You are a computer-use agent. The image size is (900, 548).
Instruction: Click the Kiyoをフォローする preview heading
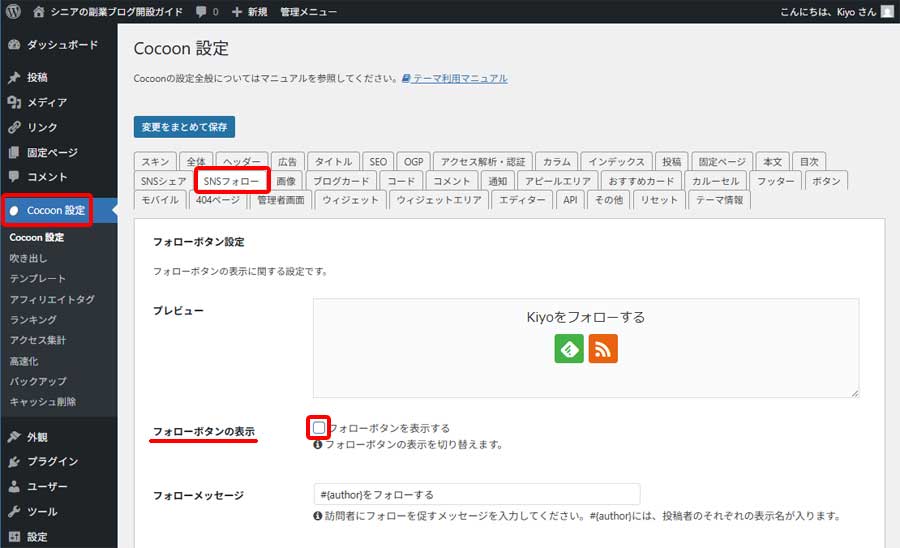pyautogui.click(x=585, y=317)
